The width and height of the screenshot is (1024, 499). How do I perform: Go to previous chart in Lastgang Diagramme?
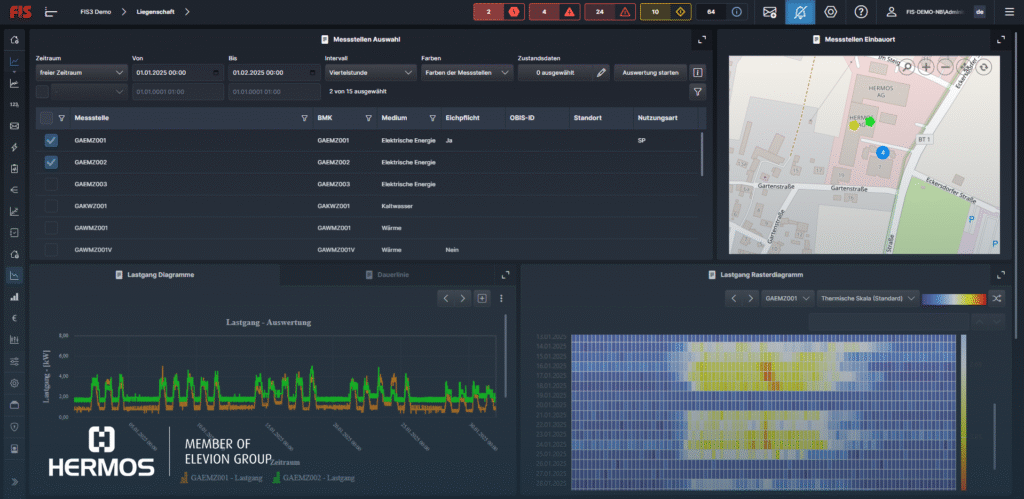click(446, 298)
